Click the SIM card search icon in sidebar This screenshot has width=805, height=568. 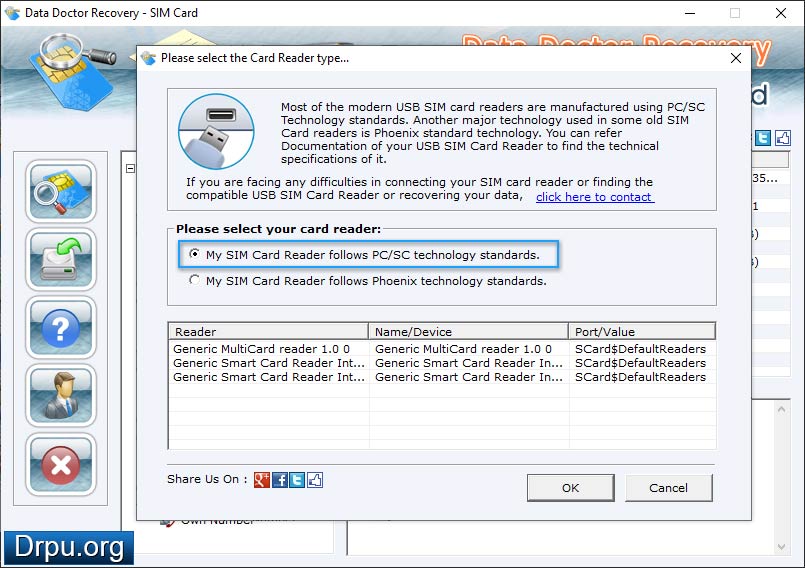pos(61,192)
